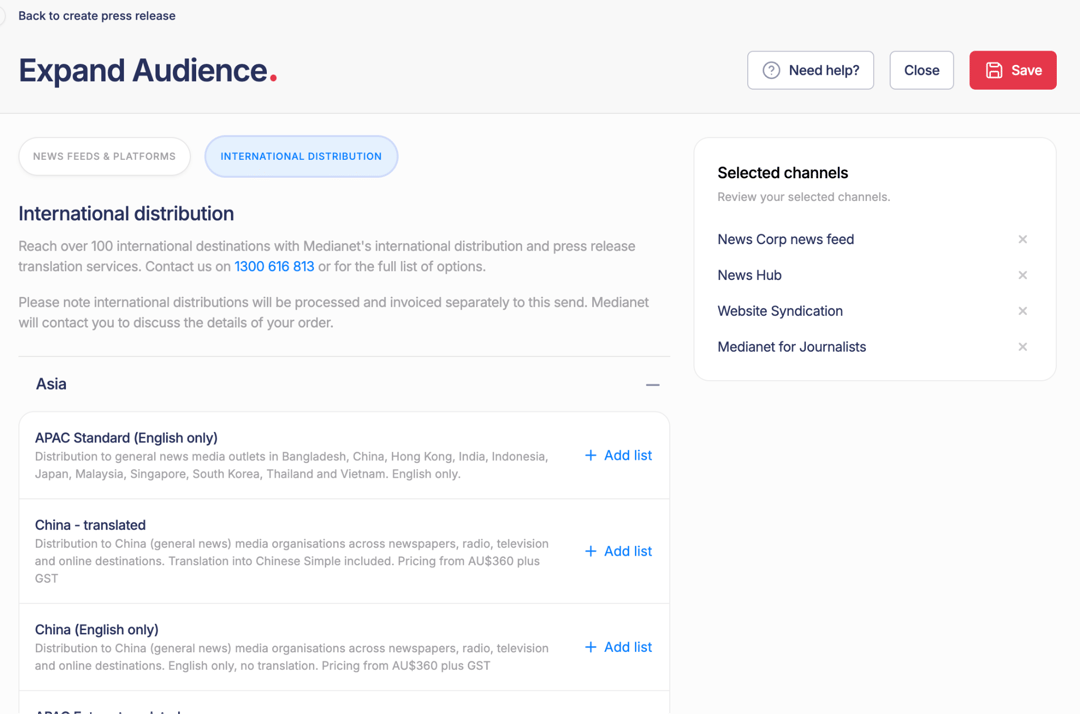Image resolution: width=1080 pixels, height=714 pixels.
Task: Click the China (English only) title
Action: tap(96, 629)
